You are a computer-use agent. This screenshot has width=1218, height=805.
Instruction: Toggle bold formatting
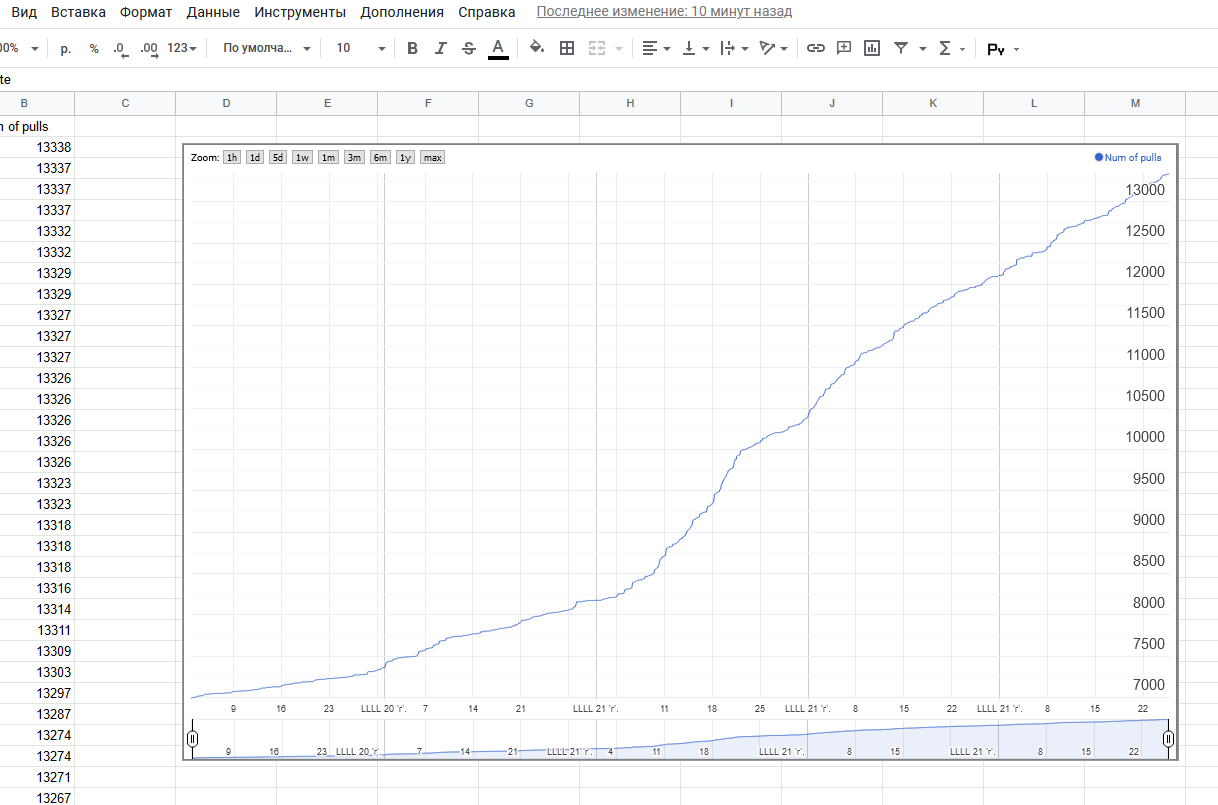click(412, 48)
